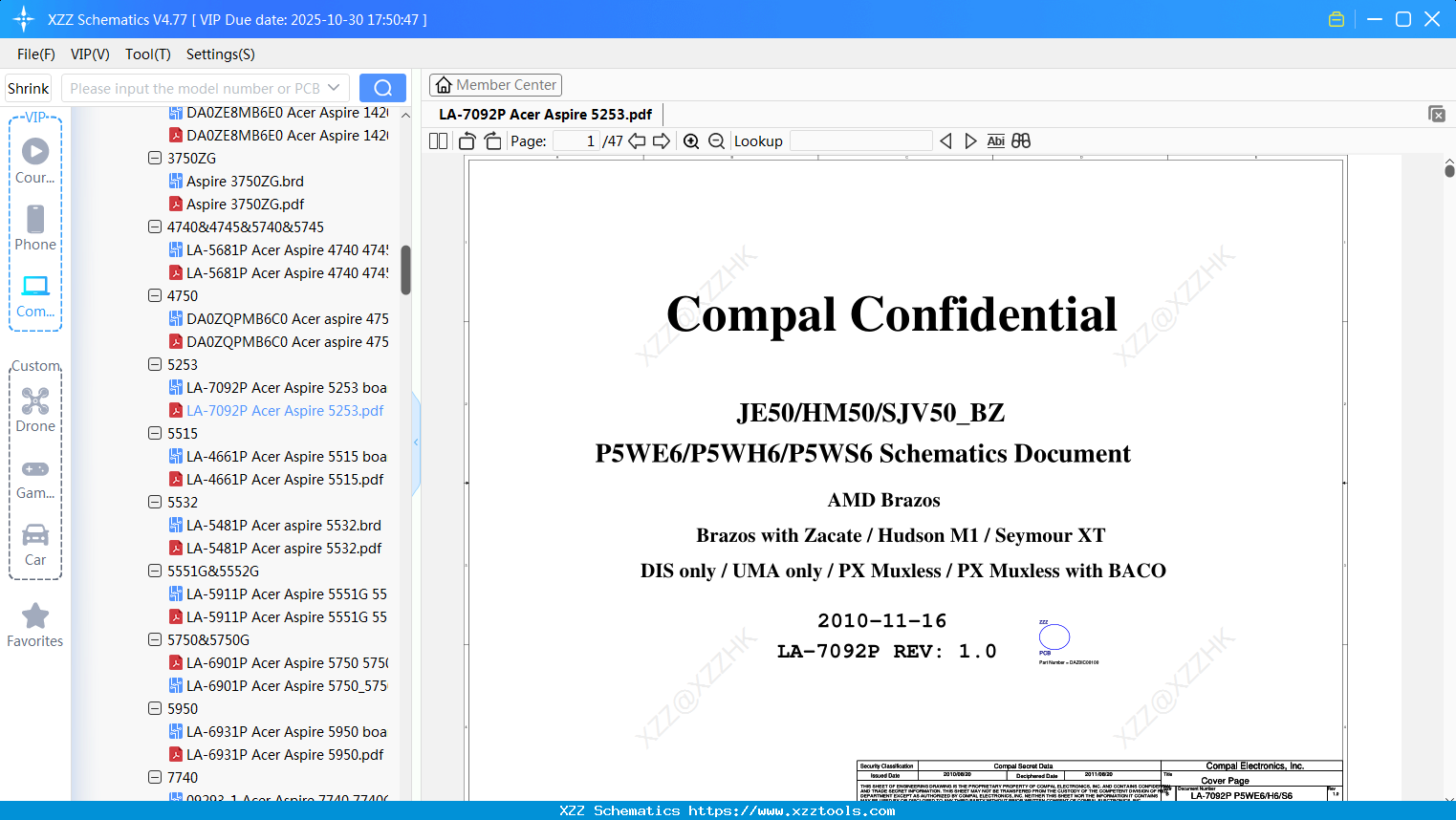Image resolution: width=1456 pixels, height=820 pixels.
Task: Collapse the 3750ZG tree folder
Action: click(155, 159)
